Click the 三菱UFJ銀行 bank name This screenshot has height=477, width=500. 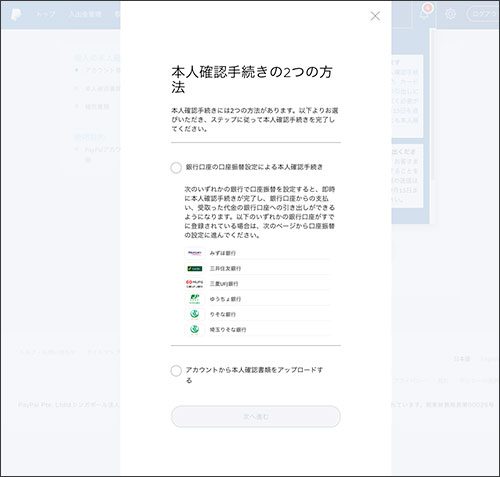224,284
